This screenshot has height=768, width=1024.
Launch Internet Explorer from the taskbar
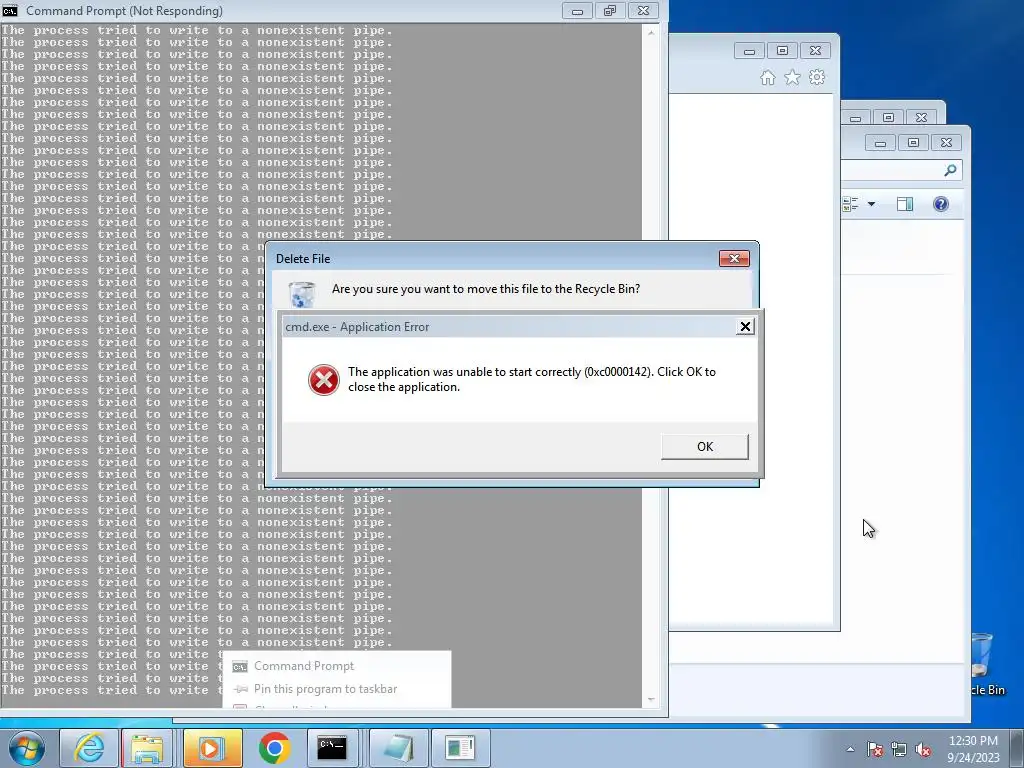click(89, 748)
